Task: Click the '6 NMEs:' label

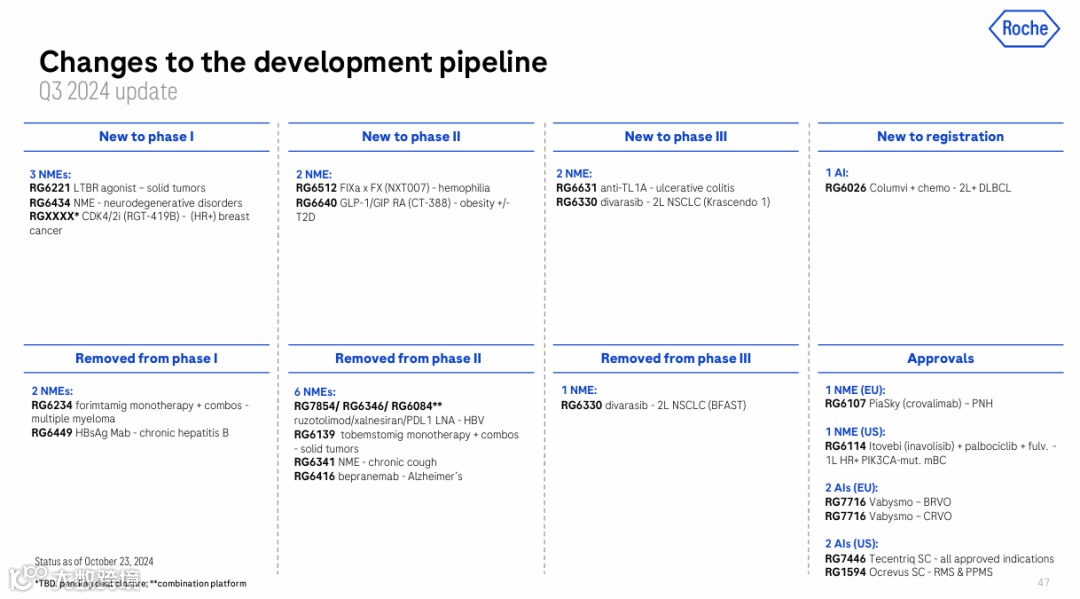Action: [315, 392]
